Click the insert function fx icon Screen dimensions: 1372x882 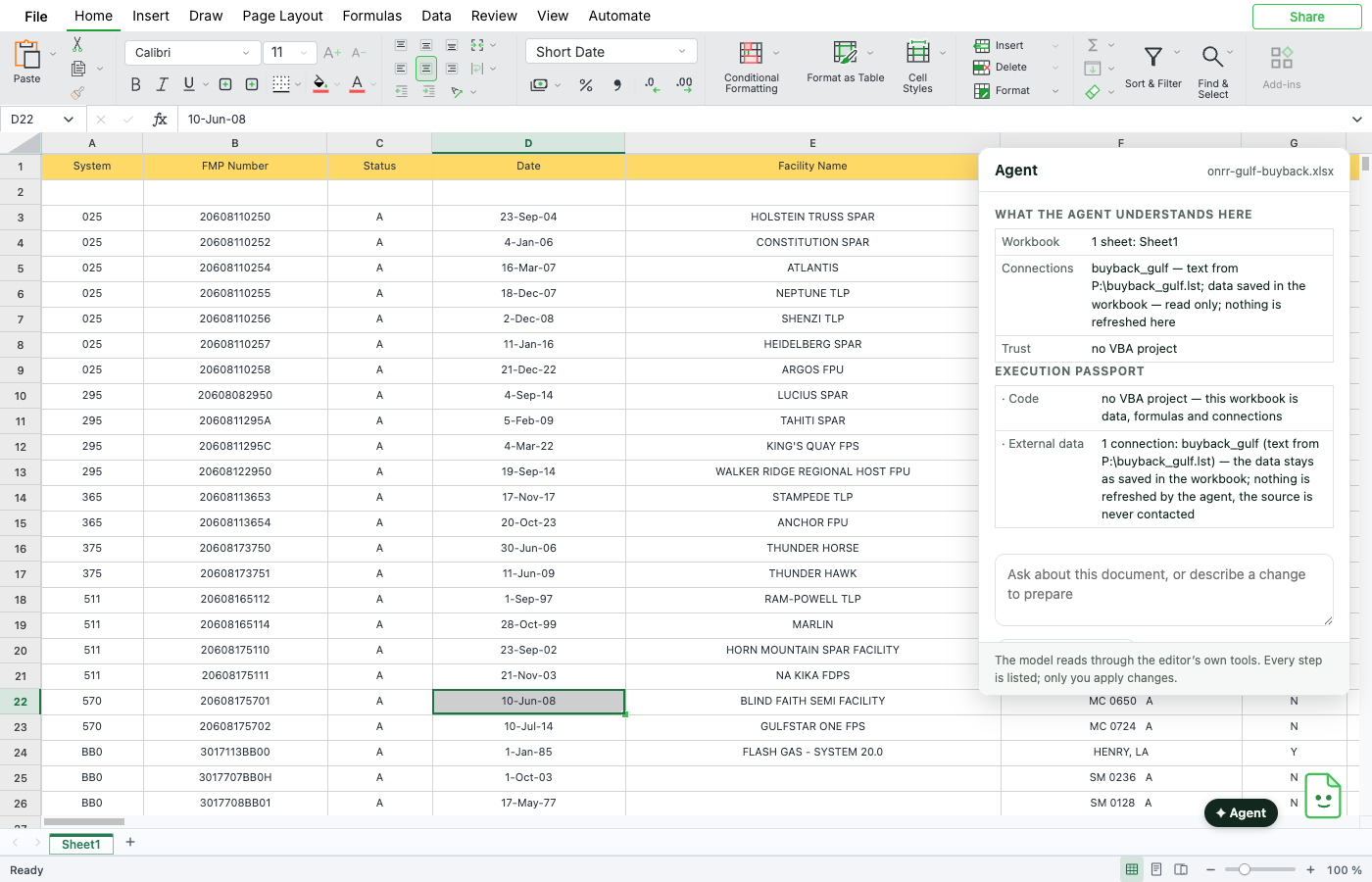[160, 120]
